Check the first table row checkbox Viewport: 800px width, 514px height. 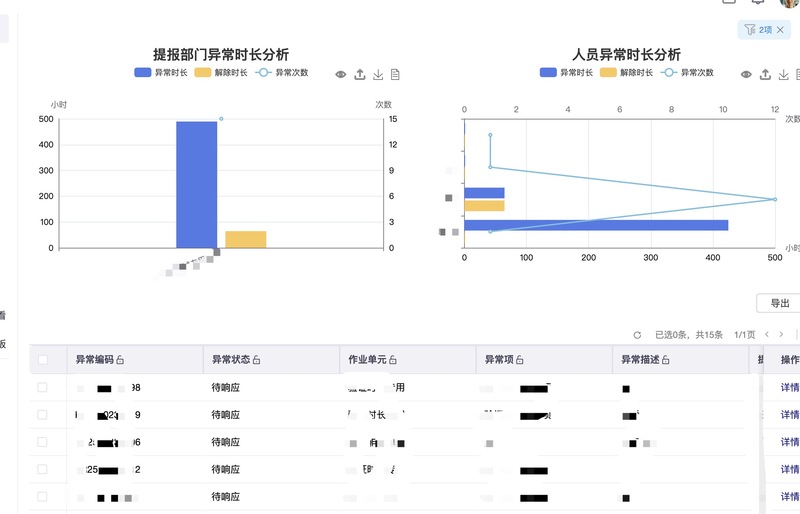(x=42, y=387)
